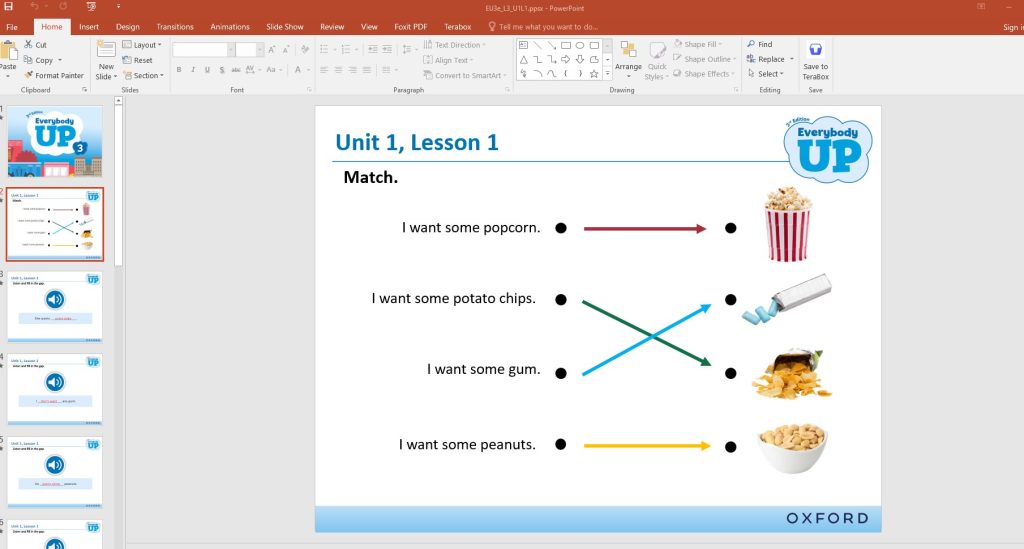Expand the font size dropdown arrow

tap(260, 50)
